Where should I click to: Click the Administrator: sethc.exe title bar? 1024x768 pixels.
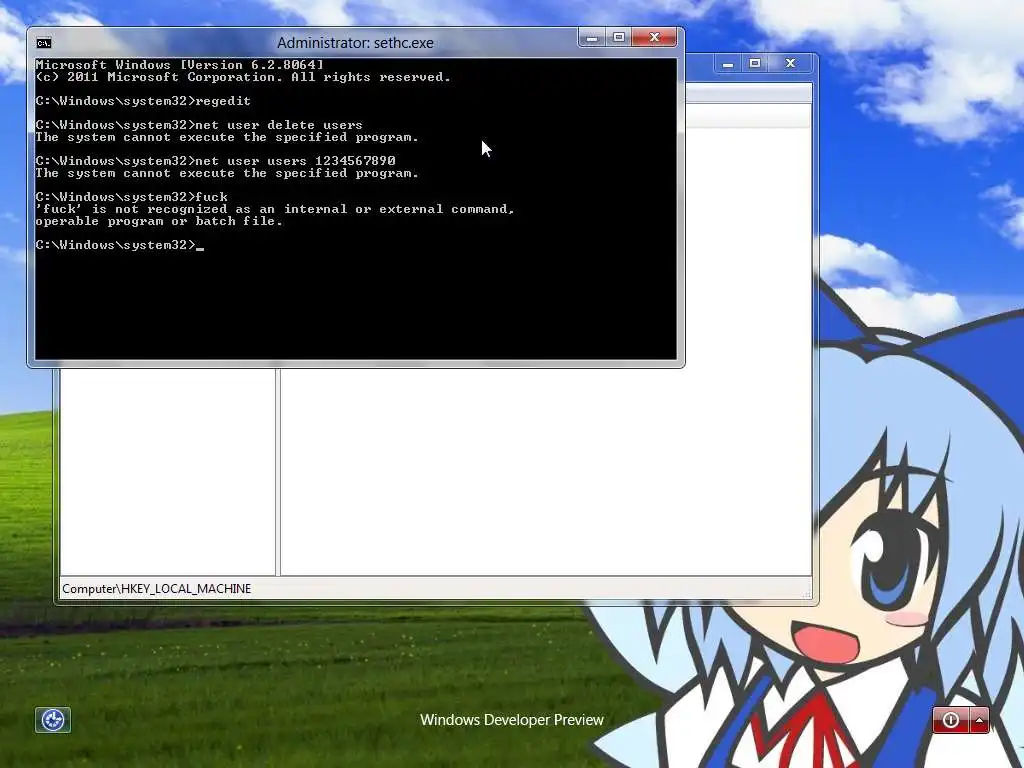pos(355,43)
